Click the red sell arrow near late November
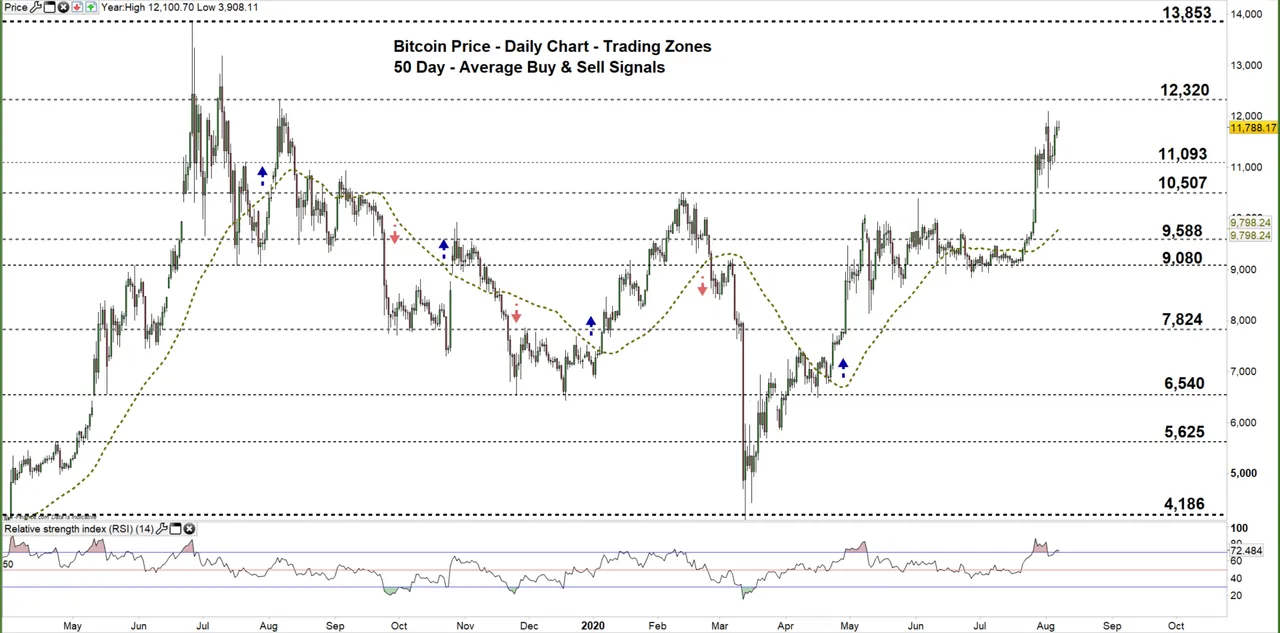Viewport: 1280px width, 633px height. click(x=516, y=314)
